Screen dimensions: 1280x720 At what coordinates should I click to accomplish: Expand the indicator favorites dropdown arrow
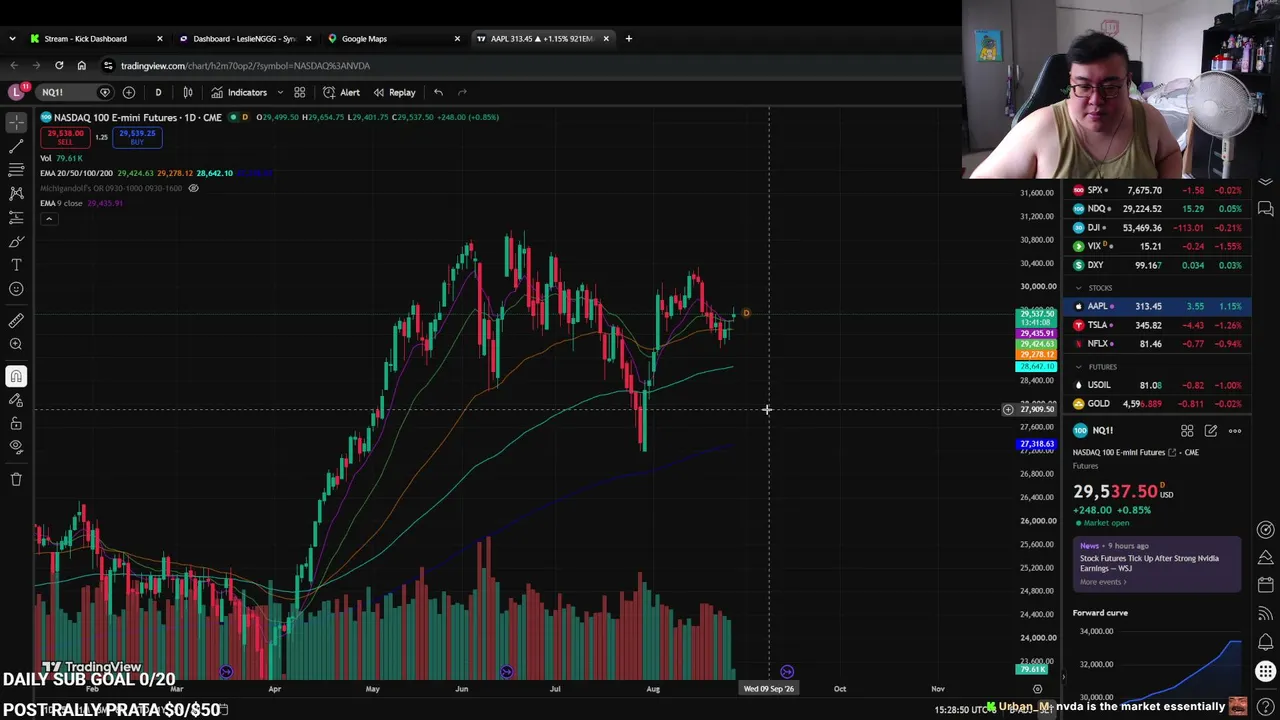click(280, 92)
